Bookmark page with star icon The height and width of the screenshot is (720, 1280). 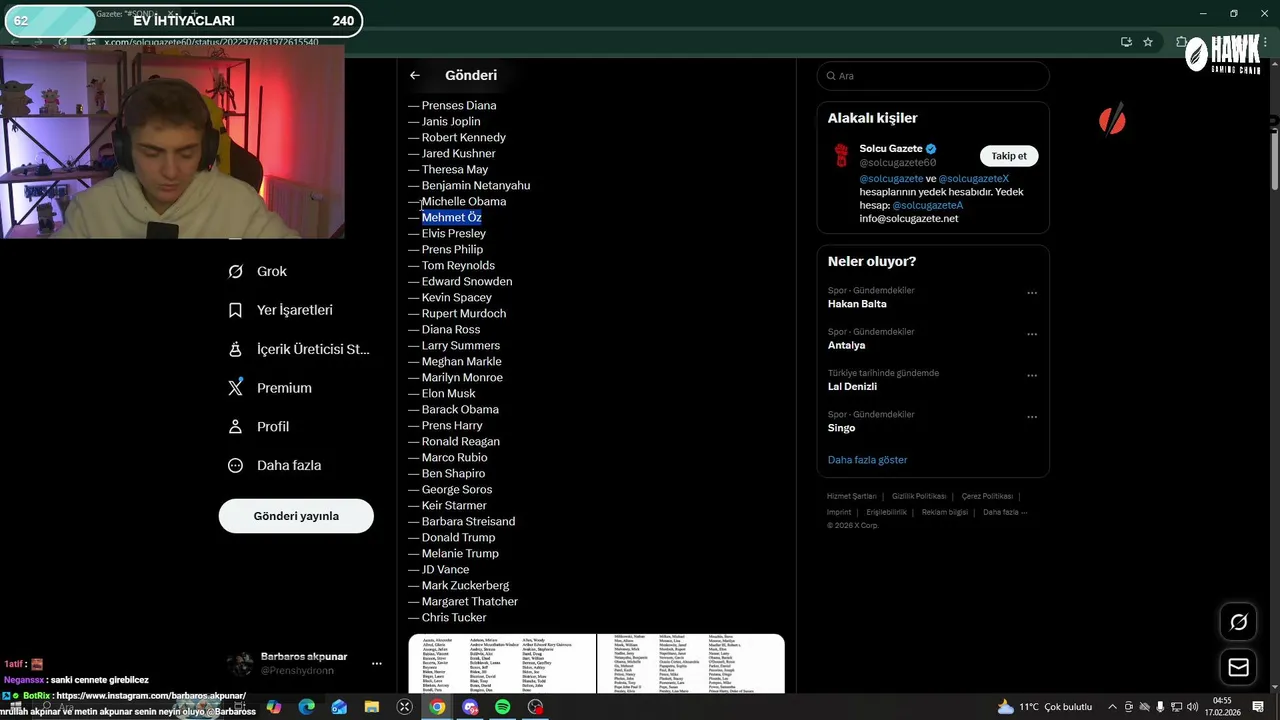[x=1148, y=42]
